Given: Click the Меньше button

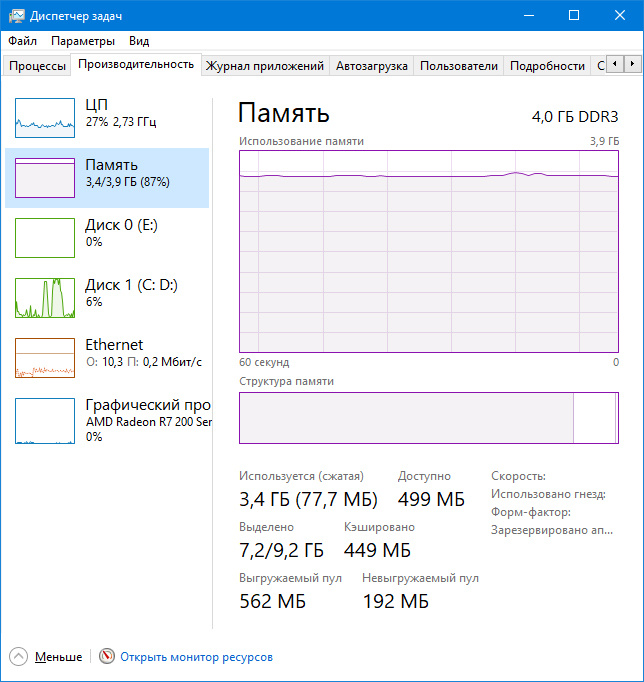Looking at the screenshot, I should pyautogui.click(x=58, y=657).
